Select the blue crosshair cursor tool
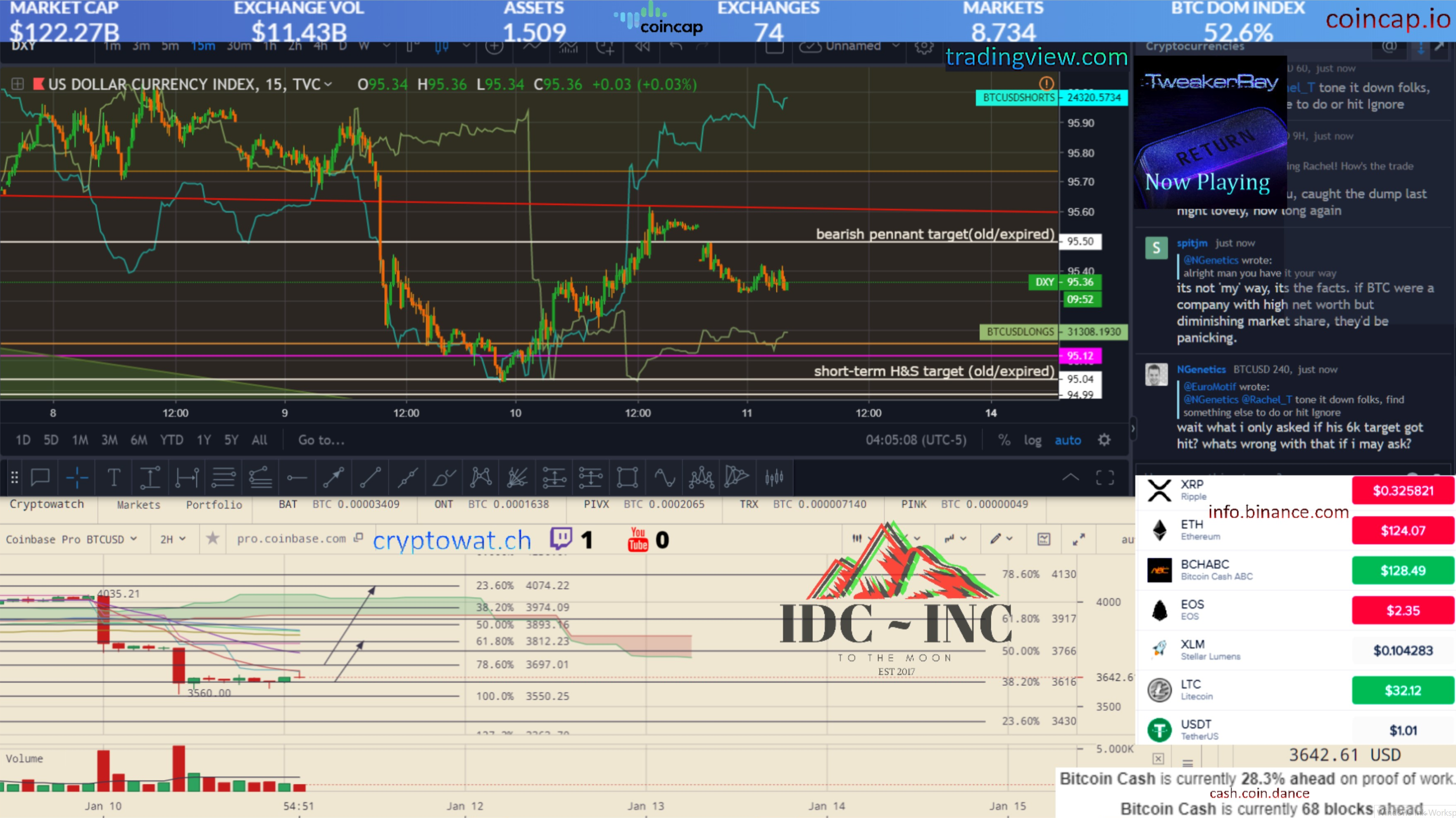Image resolution: width=1456 pixels, height=818 pixels. click(x=77, y=478)
